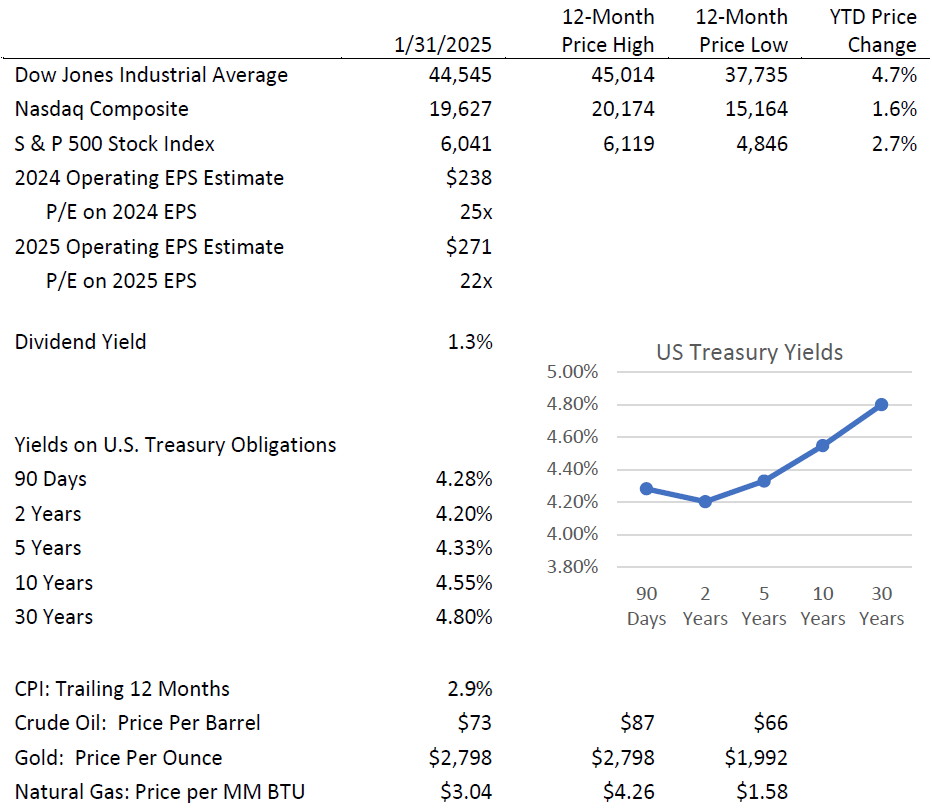Viewport: 932px width, 809px height.
Task: Select Dow Jones 12-month high 45,014
Action: pos(622,75)
